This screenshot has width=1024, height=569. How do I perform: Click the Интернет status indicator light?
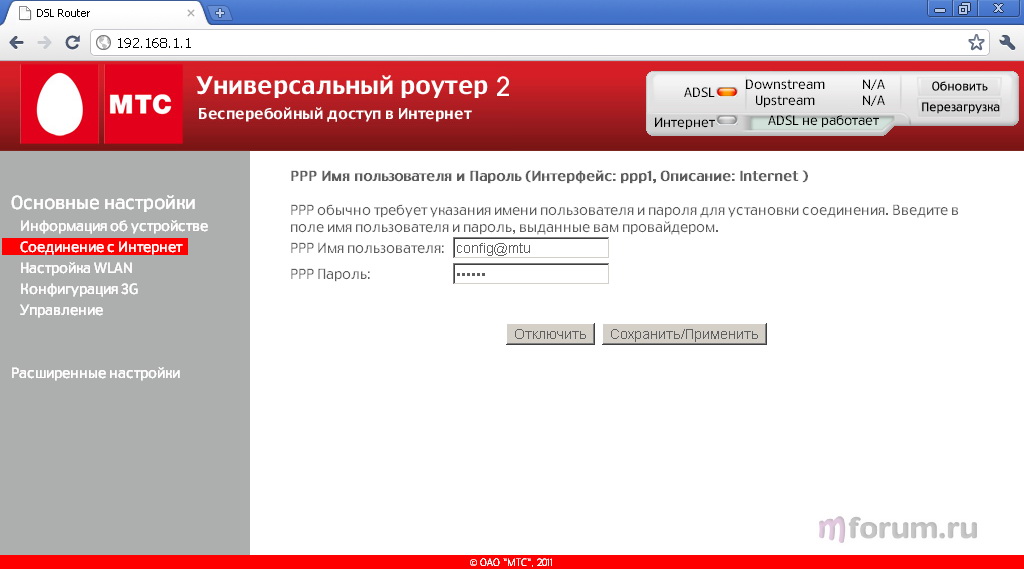(x=727, y=121)
